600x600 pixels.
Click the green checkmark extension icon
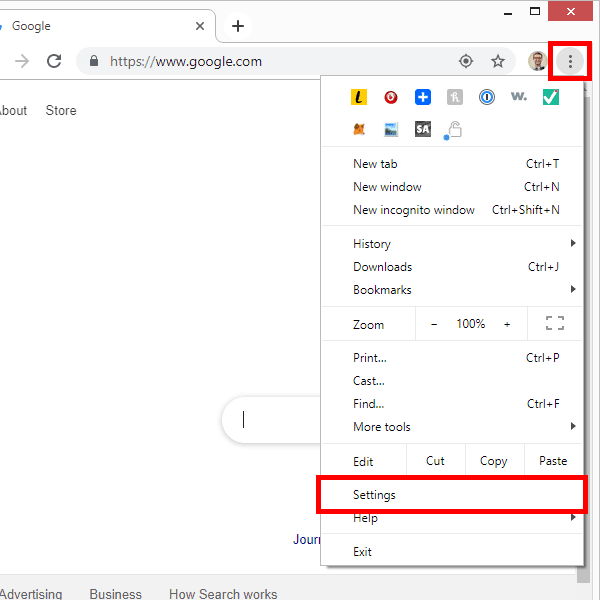[x=551, y=97]
